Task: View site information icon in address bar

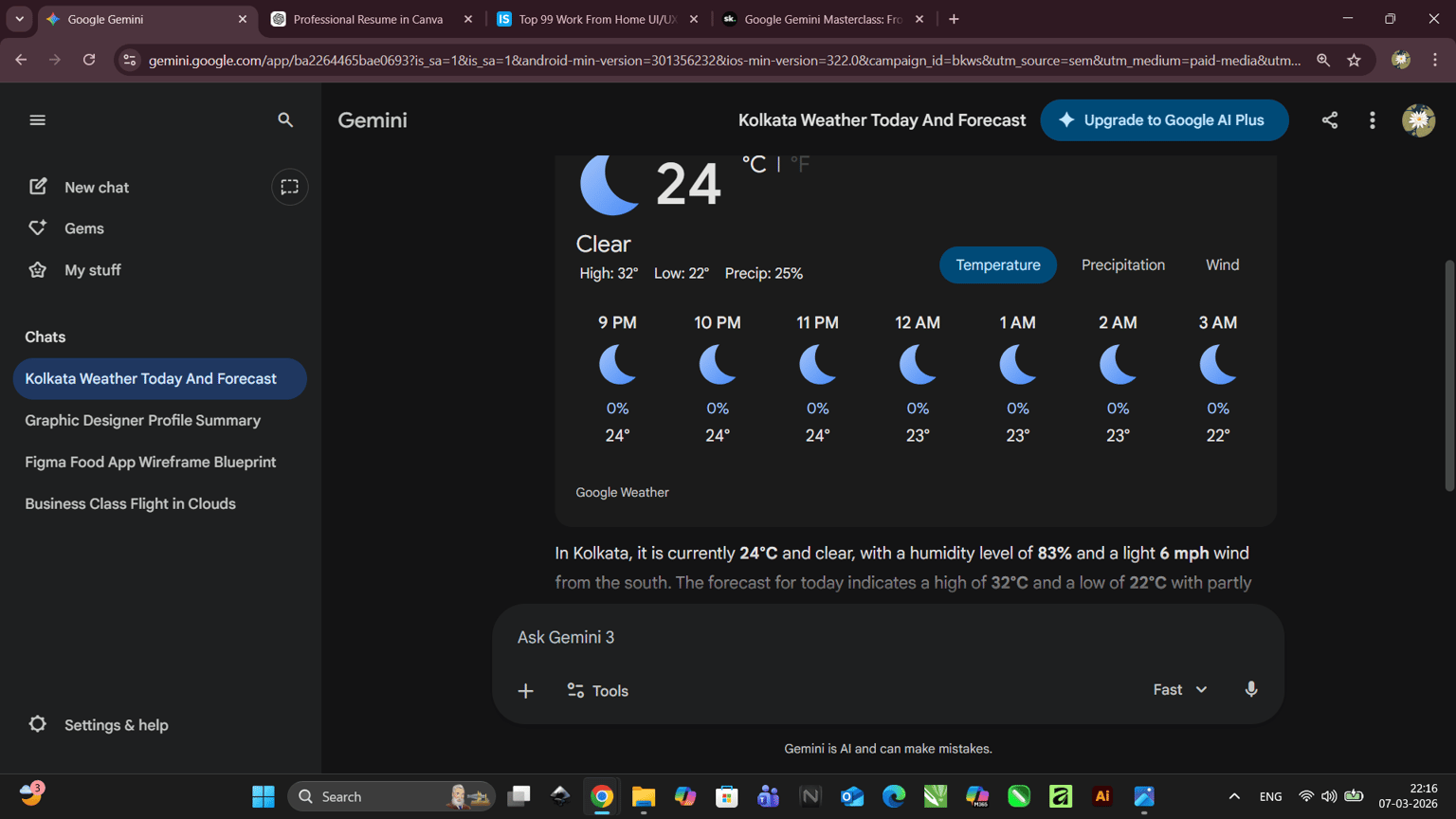Action: coord(130,60)
